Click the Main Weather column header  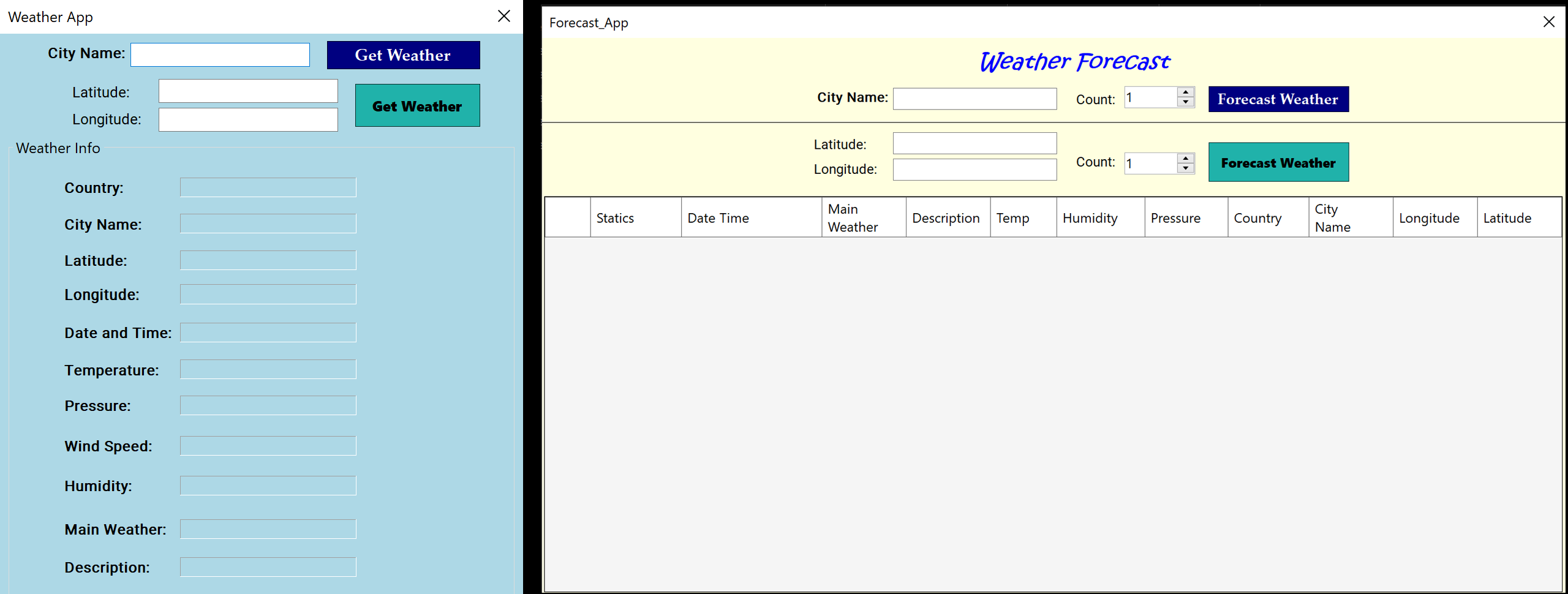[x=864, y=217]
